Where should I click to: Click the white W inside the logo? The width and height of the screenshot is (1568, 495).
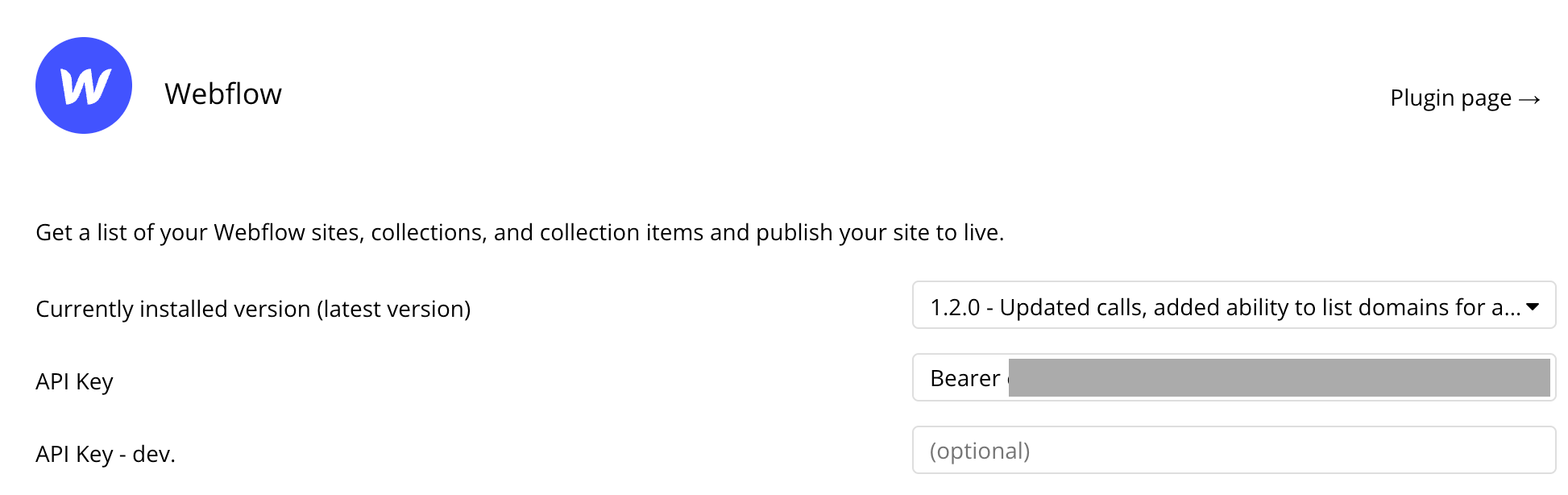[x=85, y=86]
